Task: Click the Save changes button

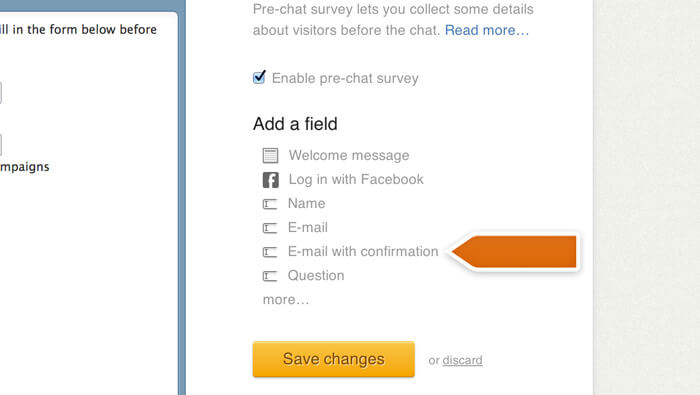Action: pyautogui.click(x=333, y=359)
